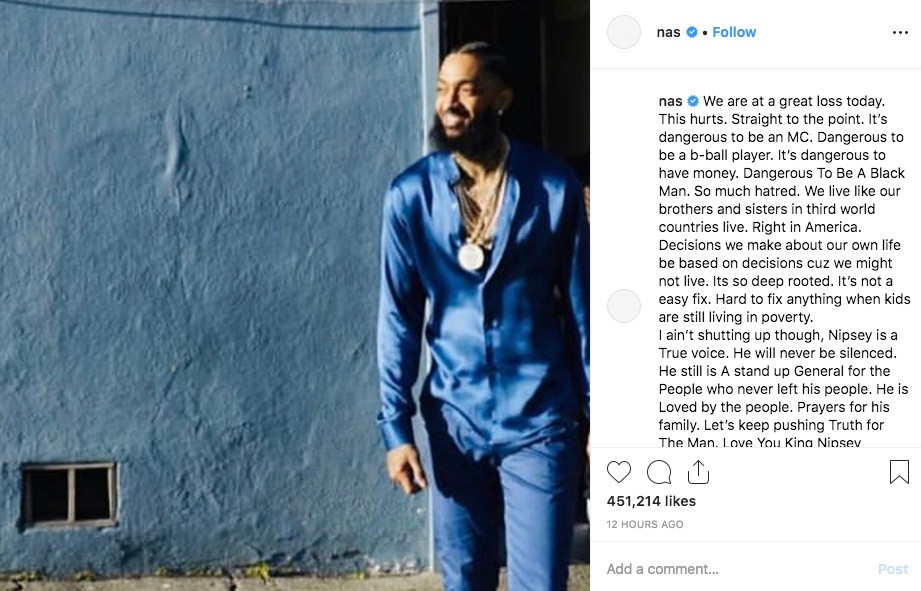Save the post with the bookmark icon
Image resolution: width=921 pixels, height=591 pixels.
pyautogui.click(x=899, y=472)
